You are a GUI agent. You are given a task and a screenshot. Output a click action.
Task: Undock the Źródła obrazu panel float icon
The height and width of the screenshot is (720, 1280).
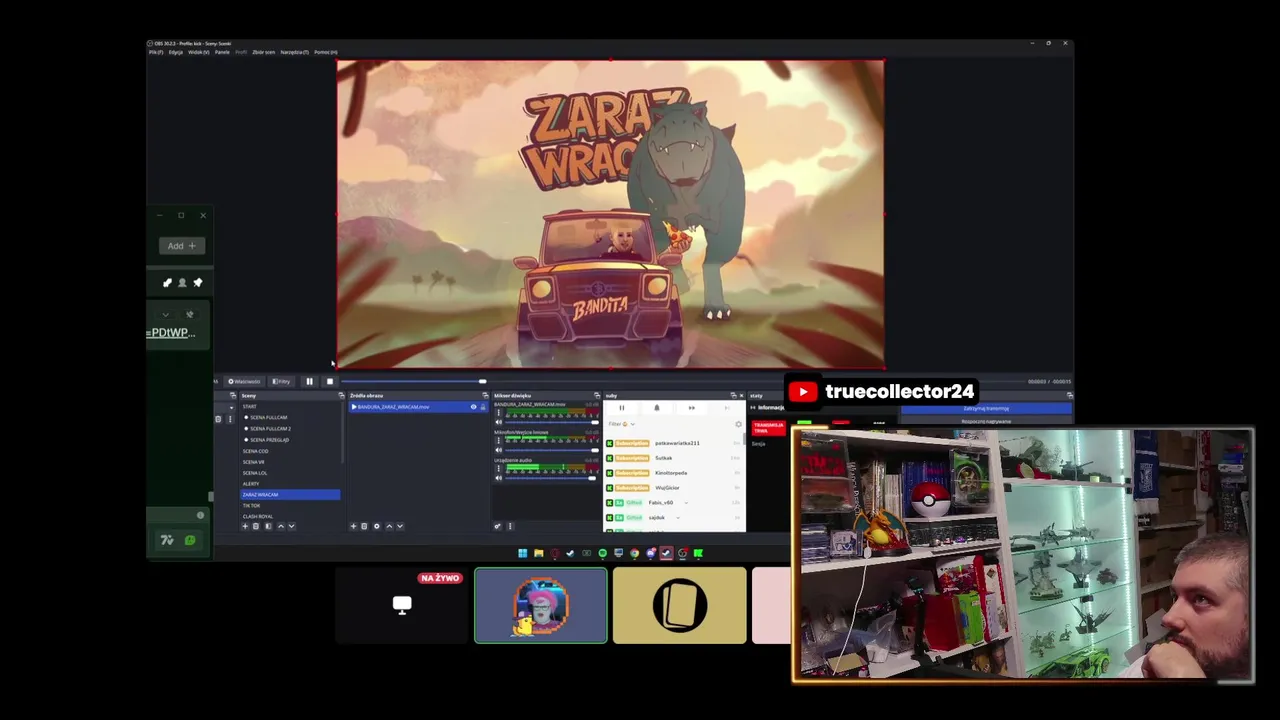coord(485,396)
